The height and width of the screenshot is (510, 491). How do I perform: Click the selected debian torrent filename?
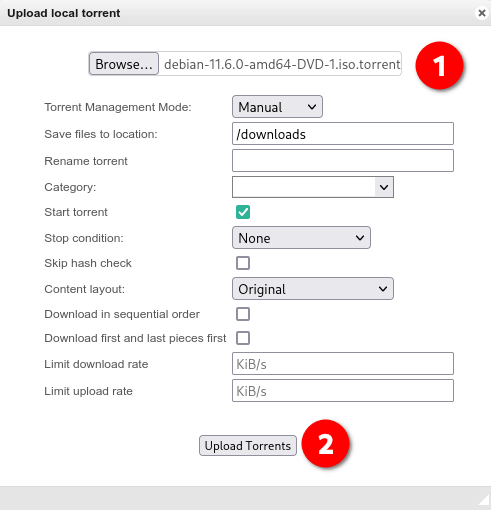point(282,64)
